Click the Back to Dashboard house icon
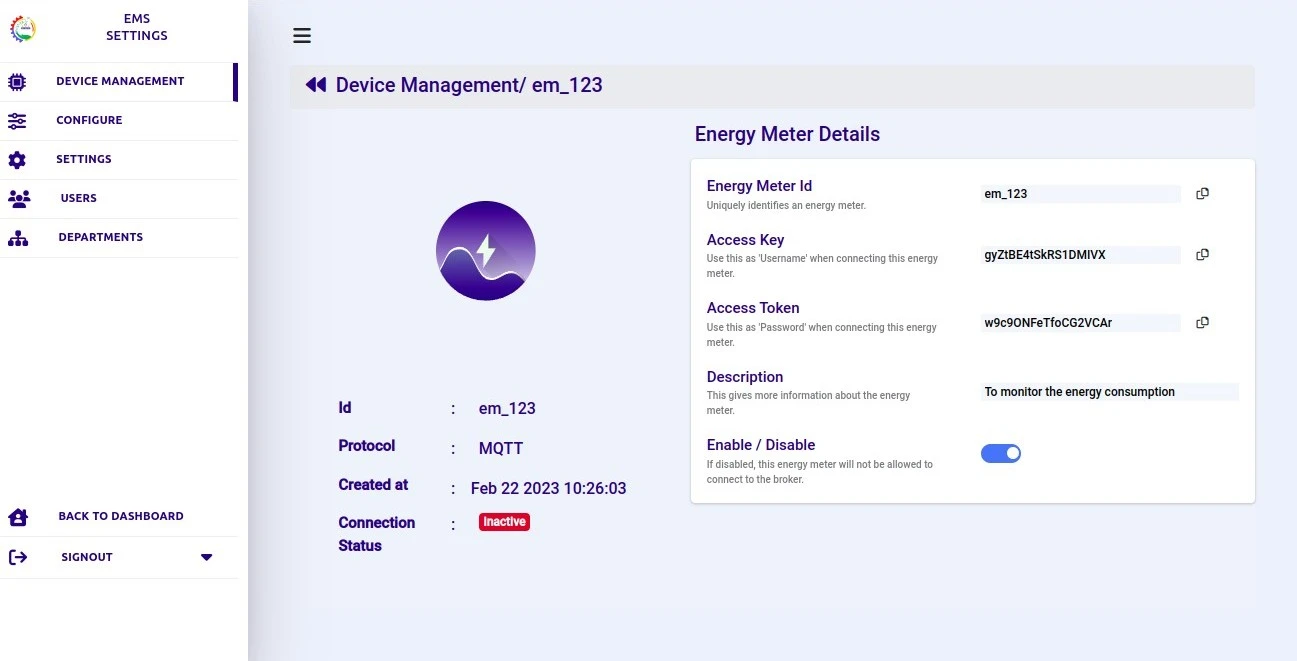 [x=18, y=517]
